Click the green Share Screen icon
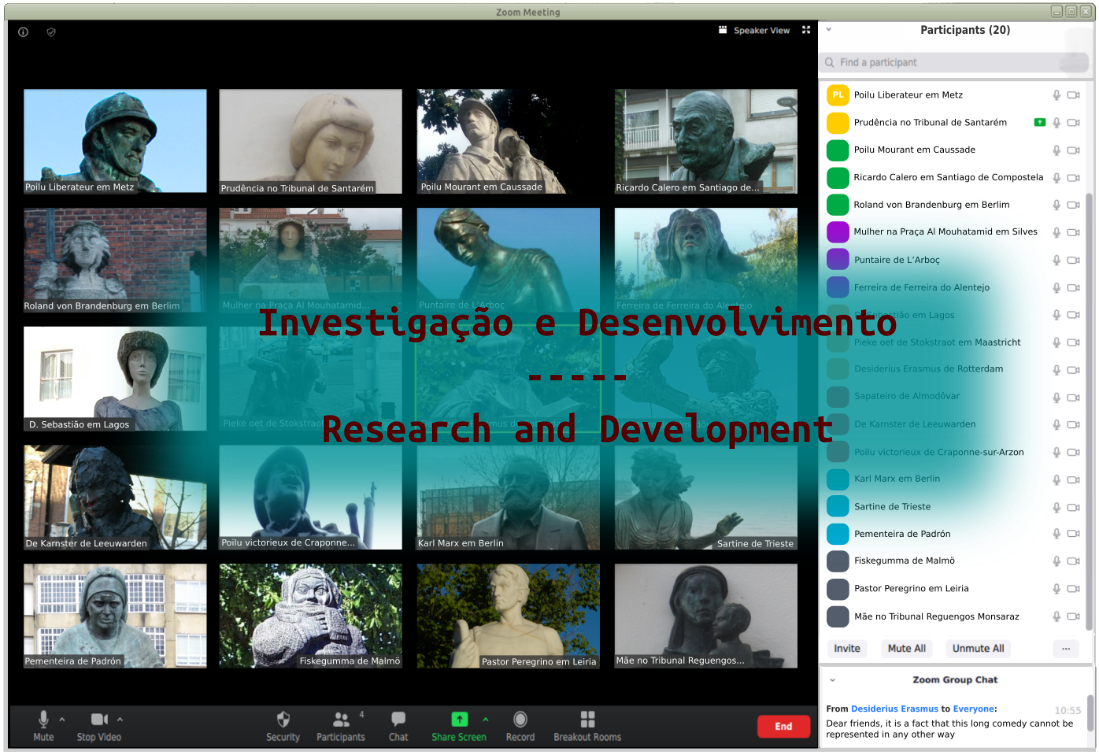Viewport: 1099px width, 755px height. click(459, 719)
